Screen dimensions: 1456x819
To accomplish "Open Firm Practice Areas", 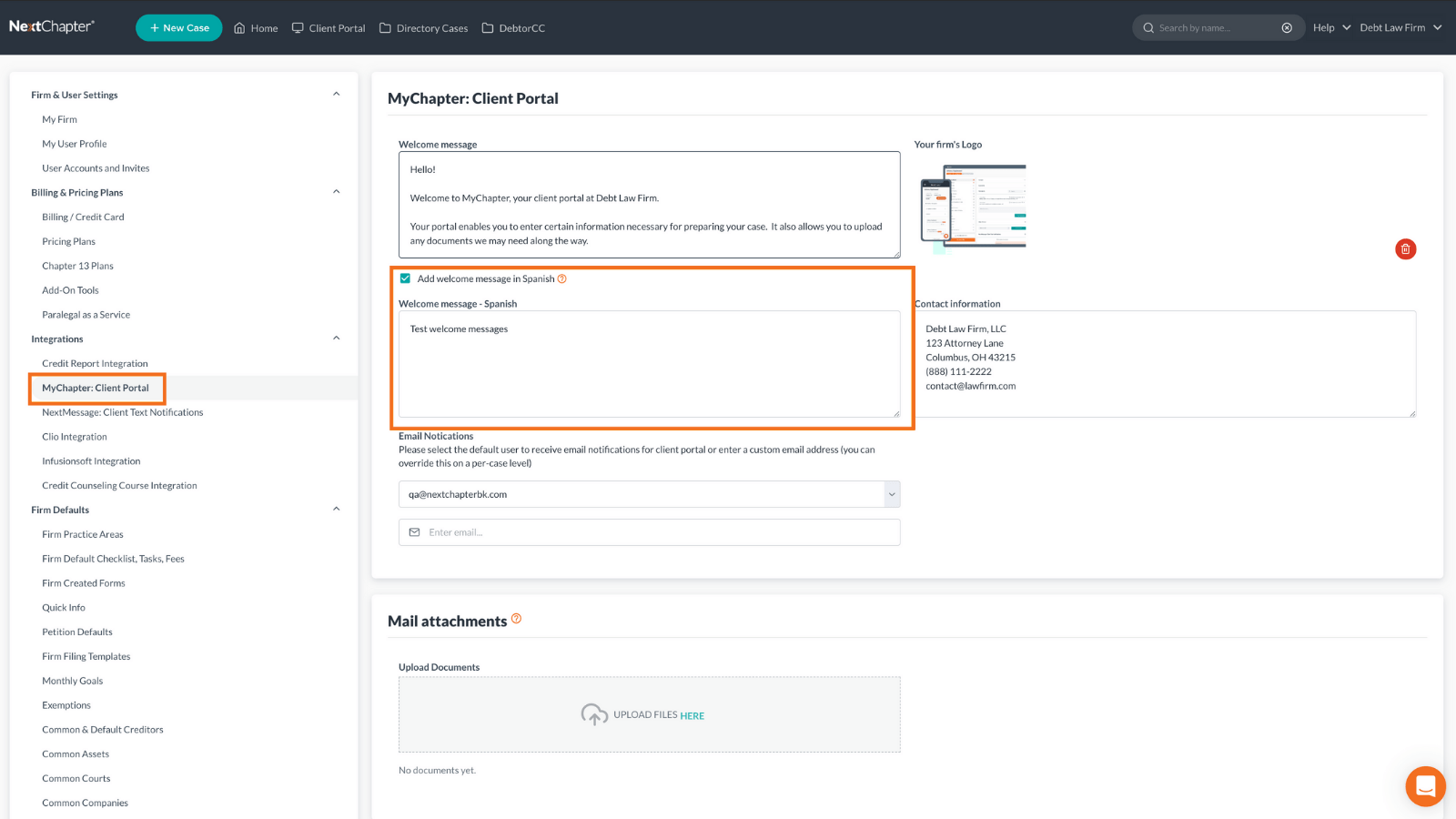I will tap(83, 534).
